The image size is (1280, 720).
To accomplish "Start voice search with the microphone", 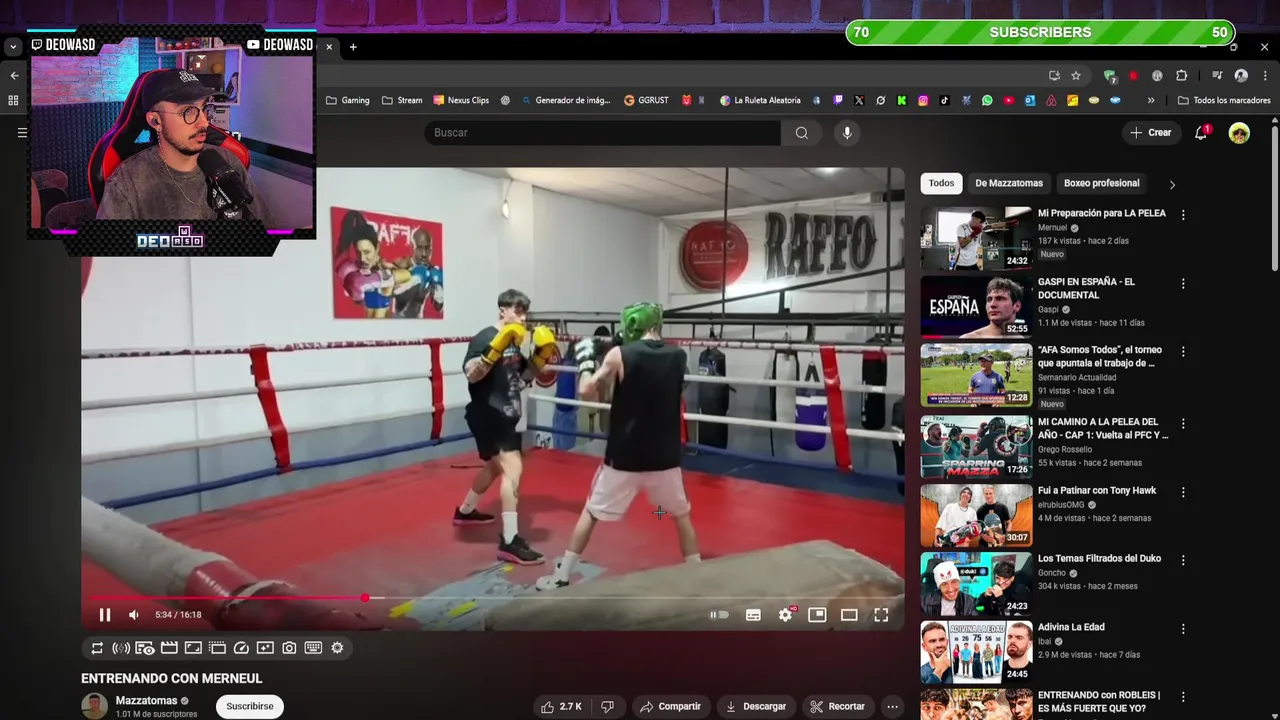I will [x=847, y=133].
